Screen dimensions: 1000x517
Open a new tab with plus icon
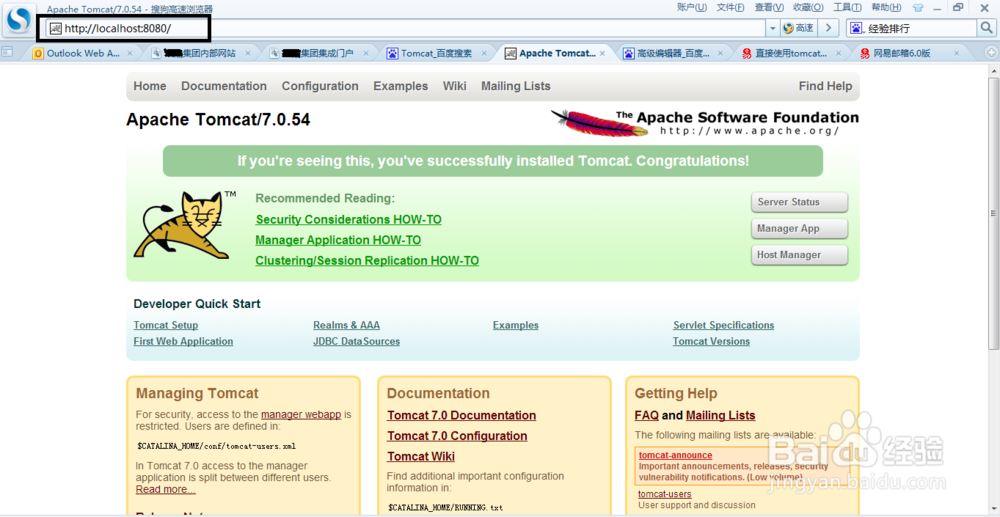click(991, 54)
